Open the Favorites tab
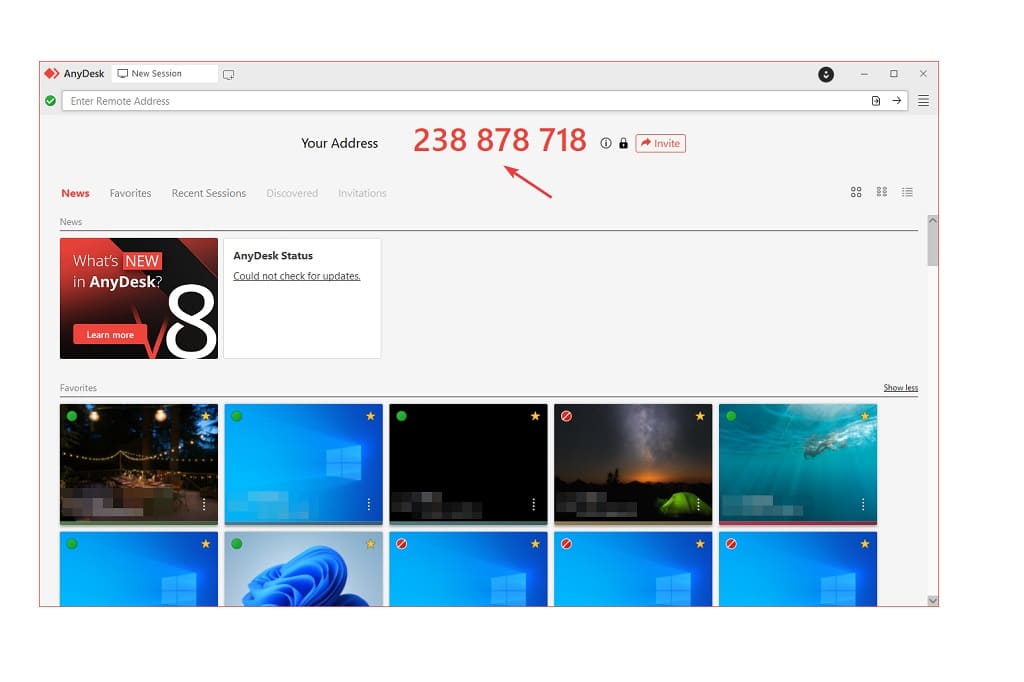 (x=131, y=193)
